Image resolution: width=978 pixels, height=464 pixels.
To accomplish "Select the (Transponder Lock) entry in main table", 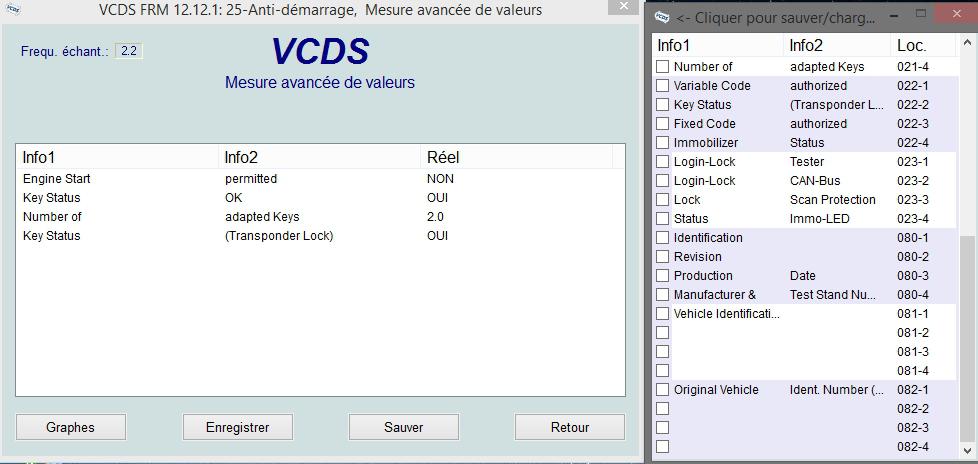I will click(279, 236).
